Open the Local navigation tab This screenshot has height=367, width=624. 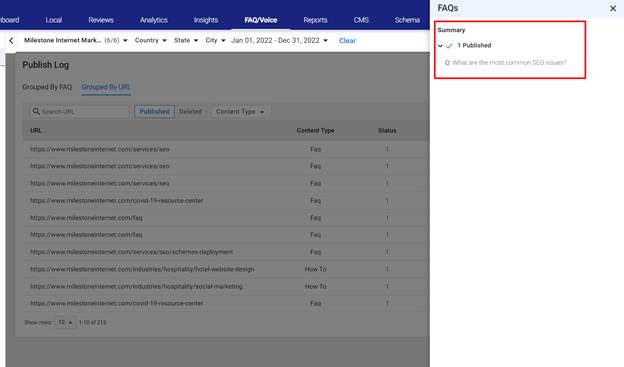click(x=54, y=20)
